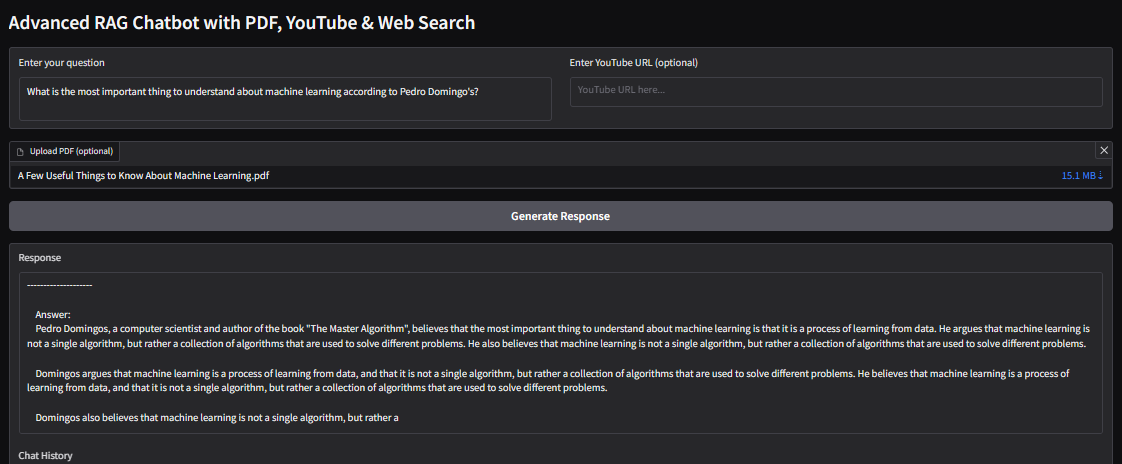Click the paragraph mentioning 'The Master Algorithm'
The height and width of the screenshot is (464, 1122).
pyautogui.click(x=560, y=336)
